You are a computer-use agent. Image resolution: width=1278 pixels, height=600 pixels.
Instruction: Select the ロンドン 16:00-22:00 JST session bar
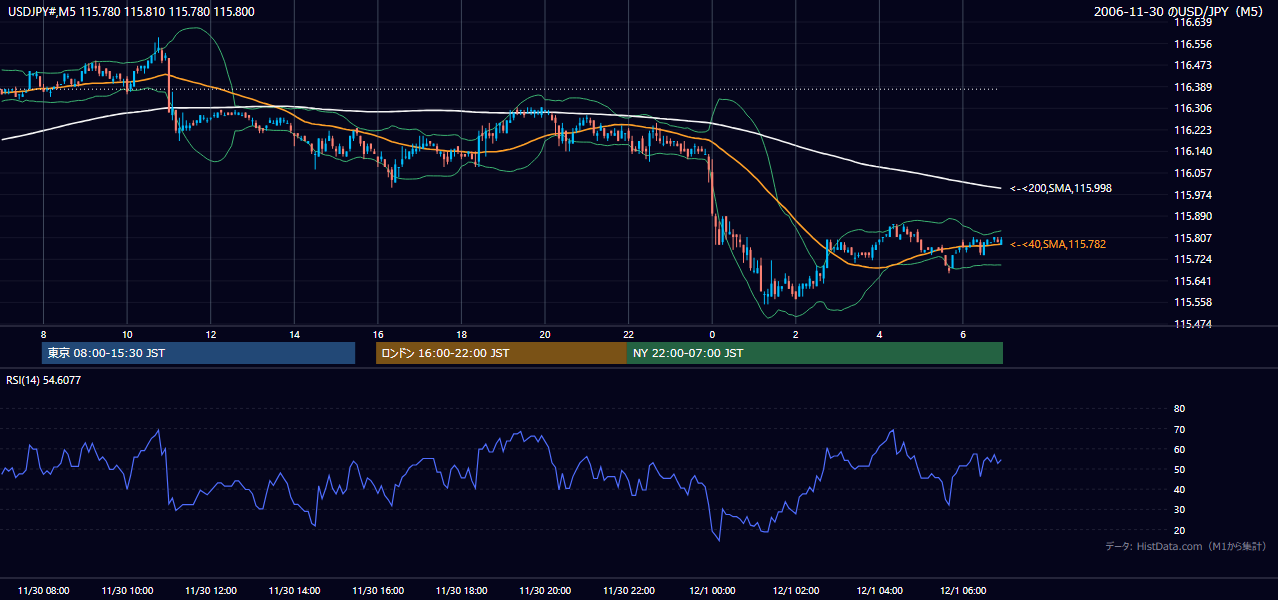tap(501, 353)
